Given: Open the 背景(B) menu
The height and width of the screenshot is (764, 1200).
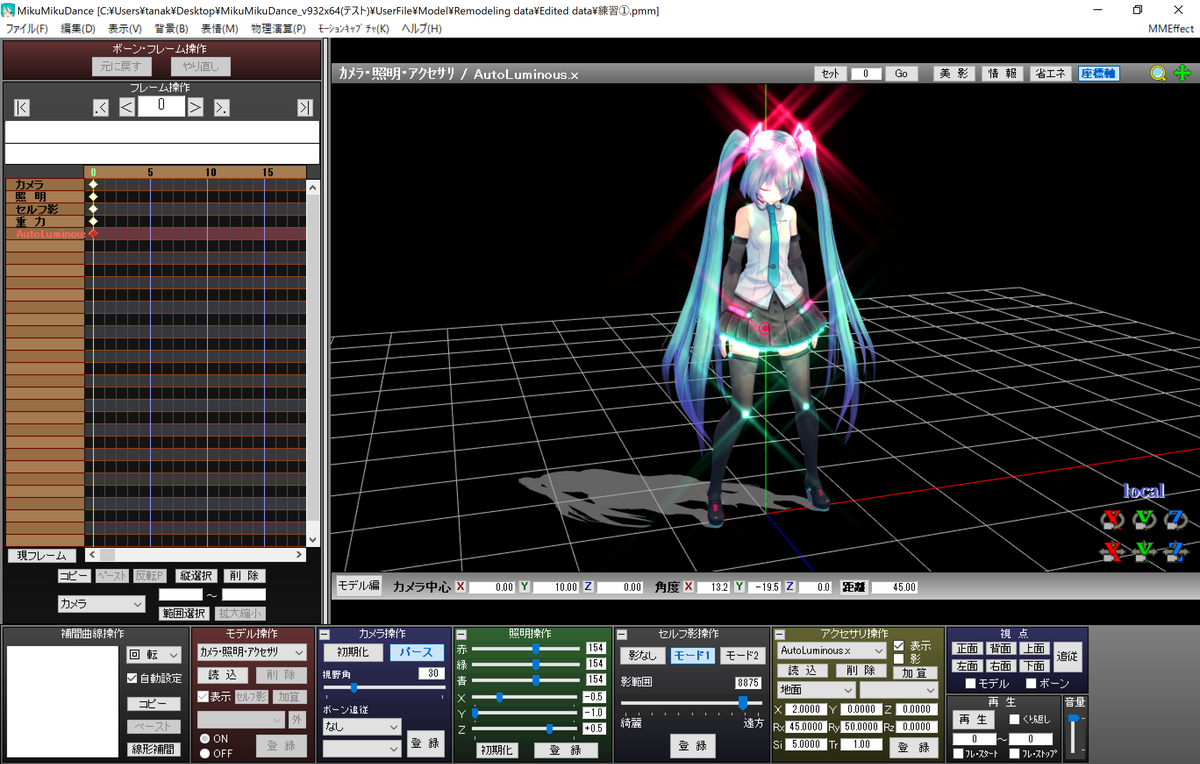Looking at the screenshot, I should [171, 28].
